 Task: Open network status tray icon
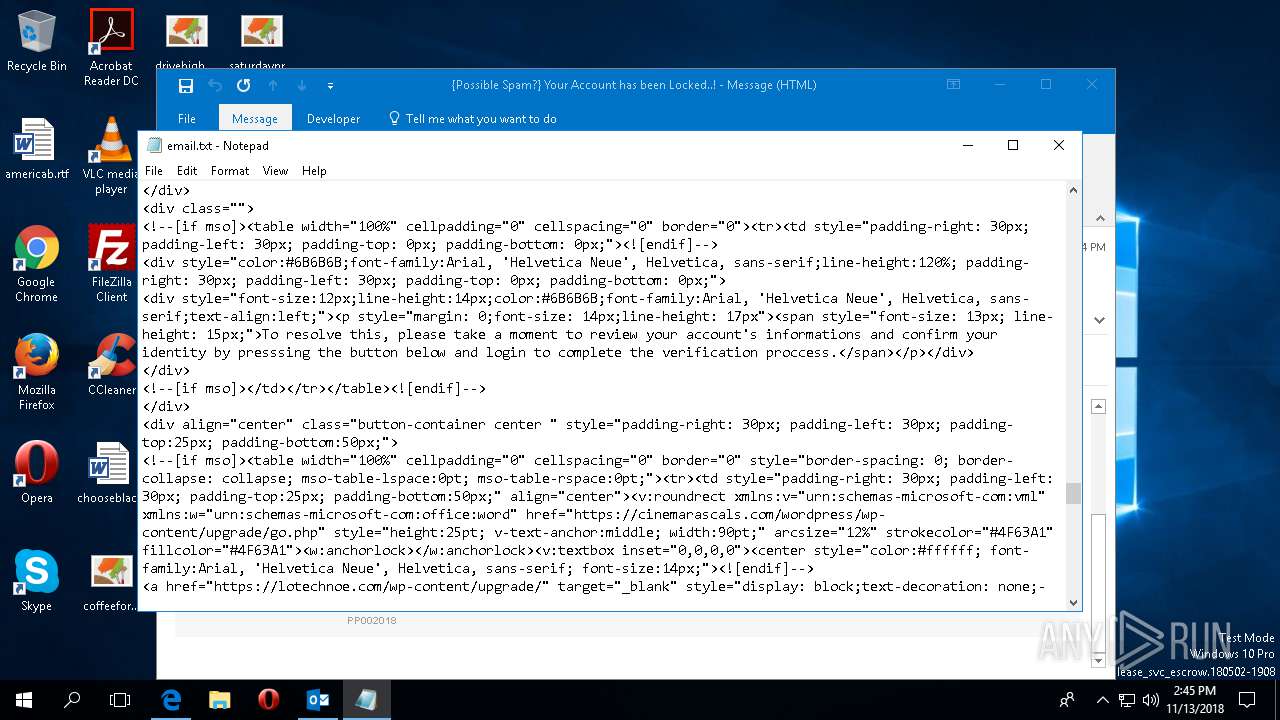point(1126,699)
